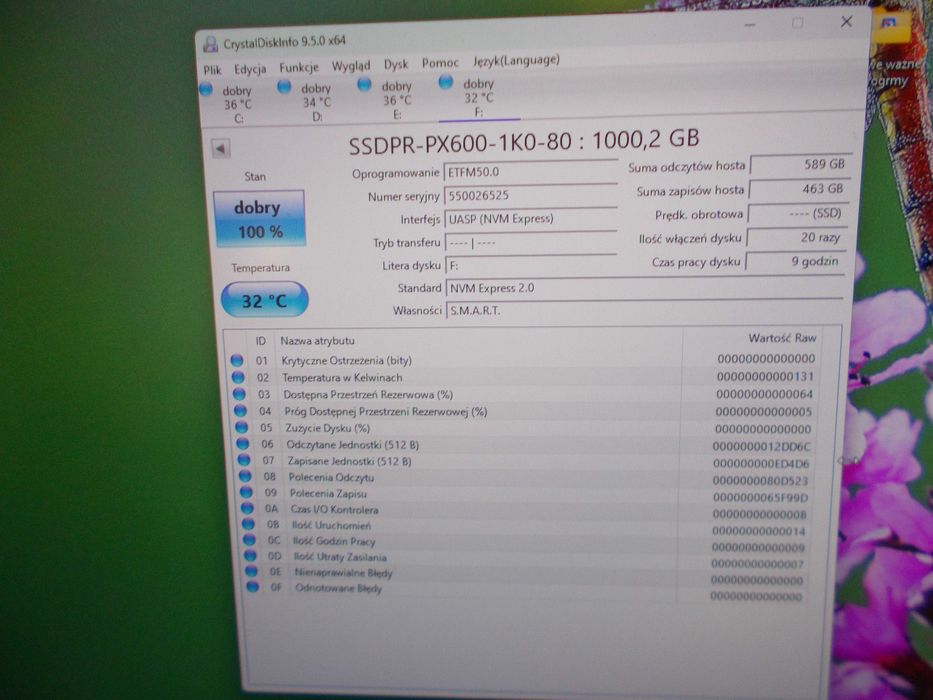
Task: Select row Dostępna Przestrzeń Rezerwowa (%)
Action: [524, 394]
